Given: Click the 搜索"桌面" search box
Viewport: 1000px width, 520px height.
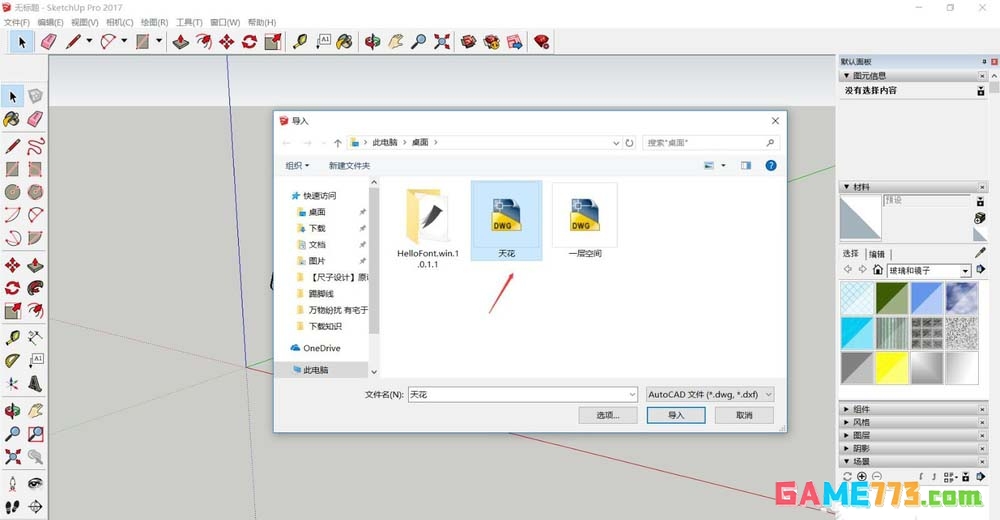Looking at the screenshot, I should click(x=710, y=143).
